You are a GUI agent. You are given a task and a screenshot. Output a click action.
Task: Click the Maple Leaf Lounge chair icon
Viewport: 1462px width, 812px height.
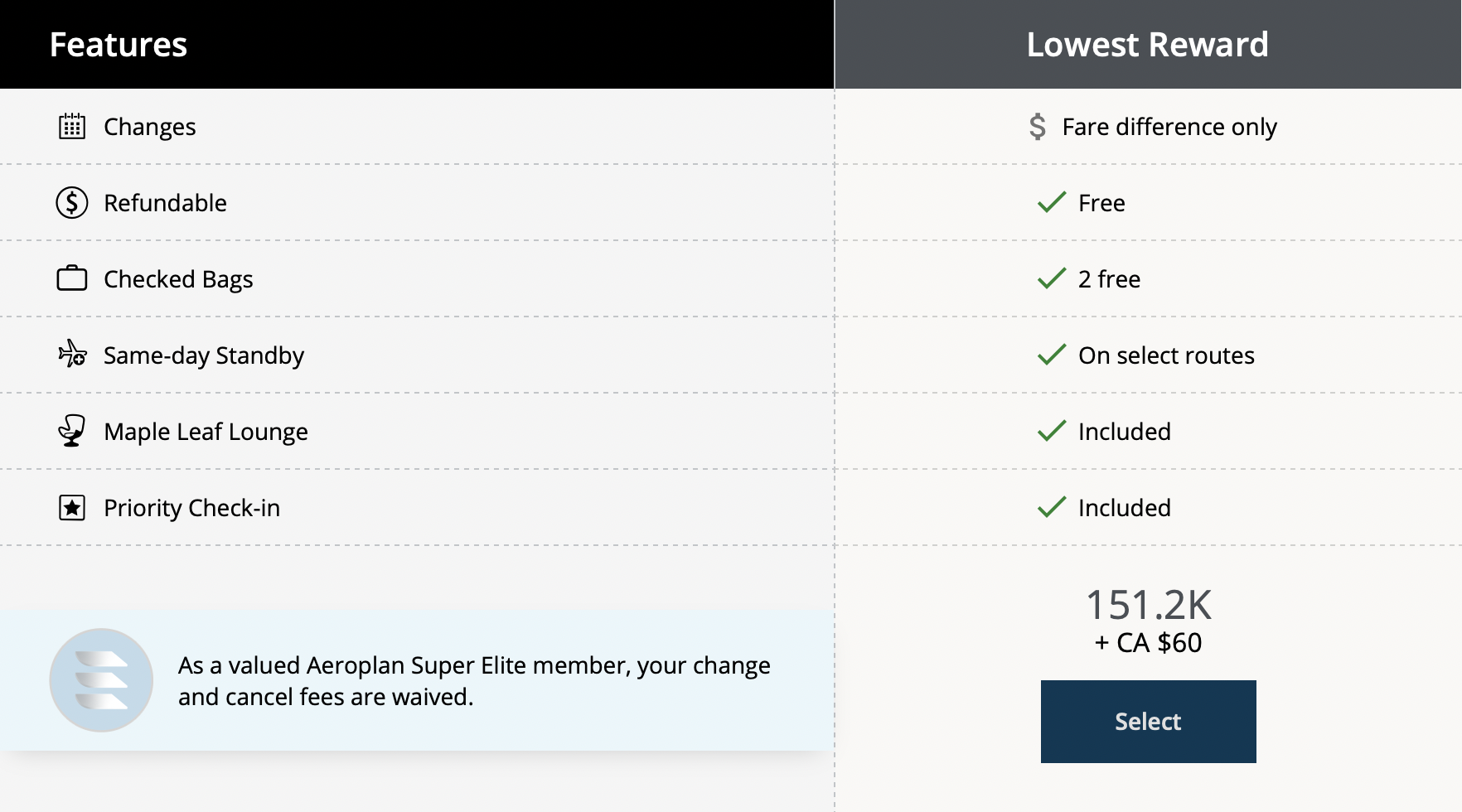click(x=72, y=431)
